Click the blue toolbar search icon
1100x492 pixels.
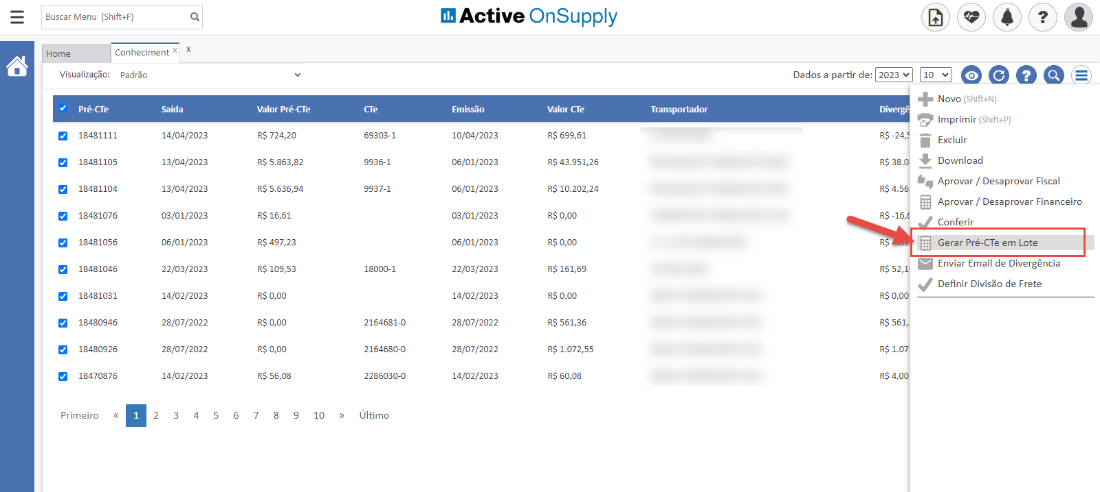coord(1054,75)
